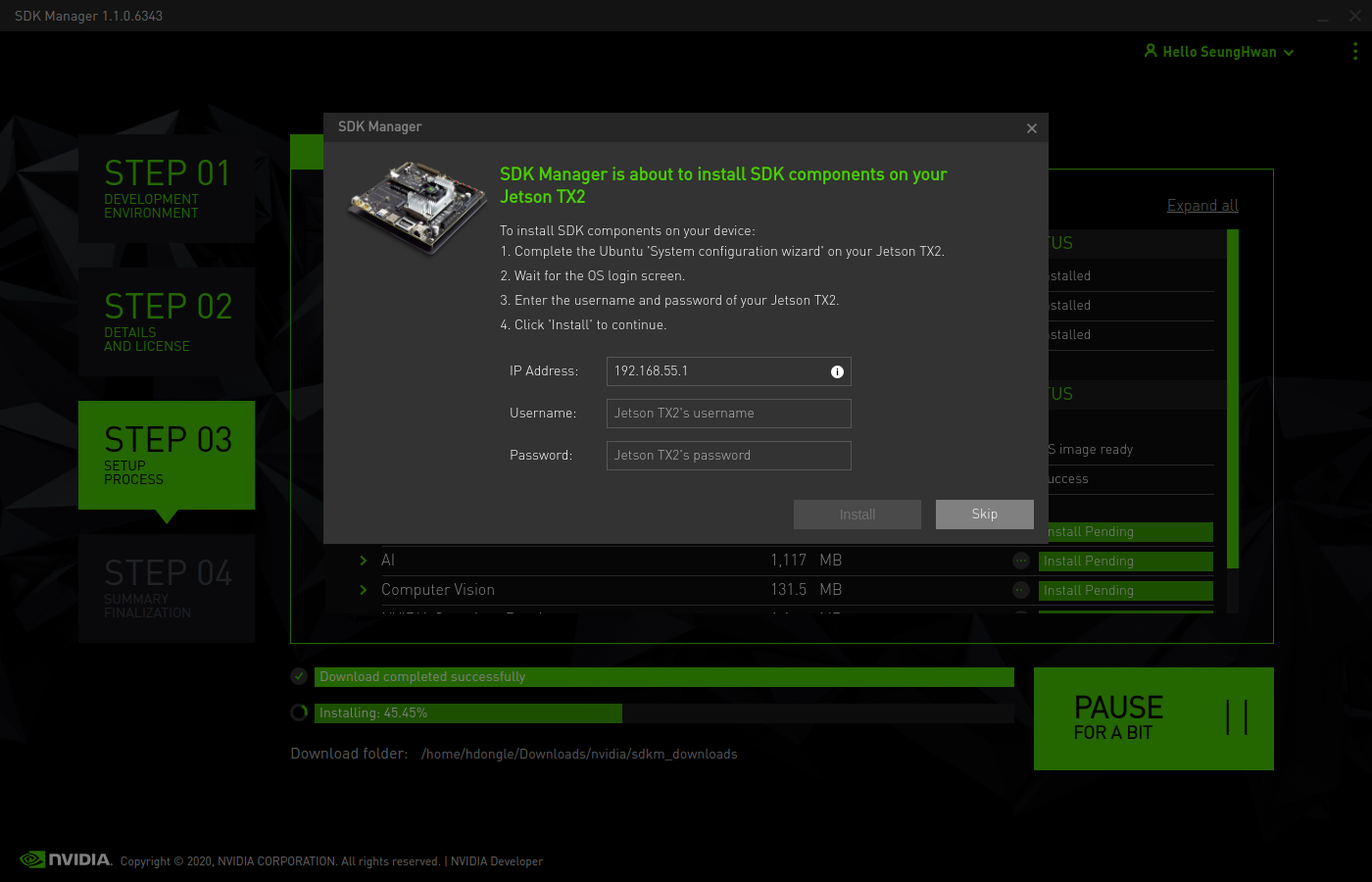Select Step 03 Setup Process
Screen dimensions: 1372x882
point(167,455)
